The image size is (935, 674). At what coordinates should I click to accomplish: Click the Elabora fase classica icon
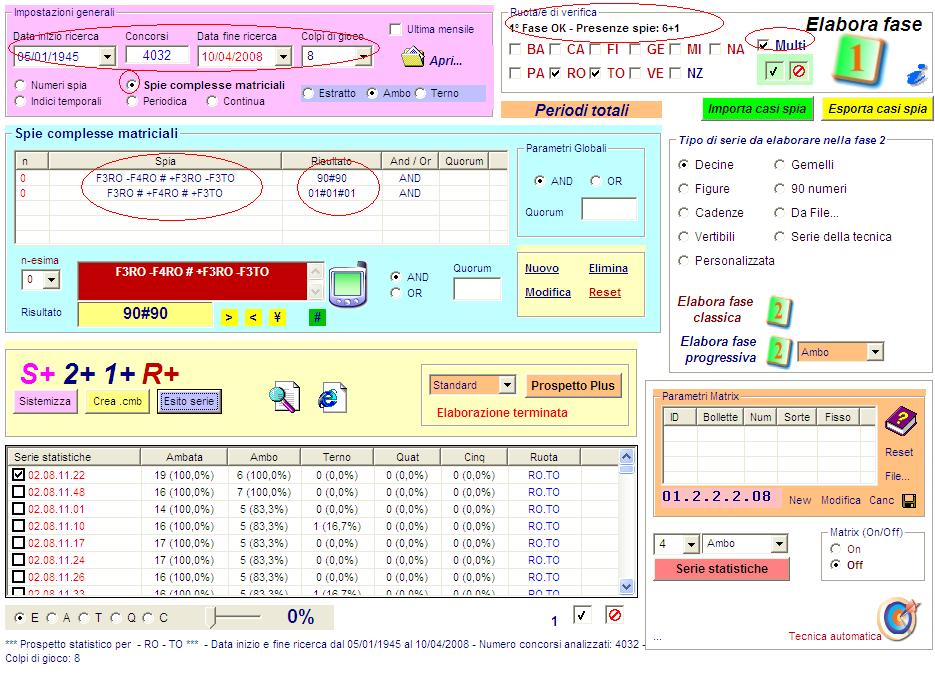point(779,310)
